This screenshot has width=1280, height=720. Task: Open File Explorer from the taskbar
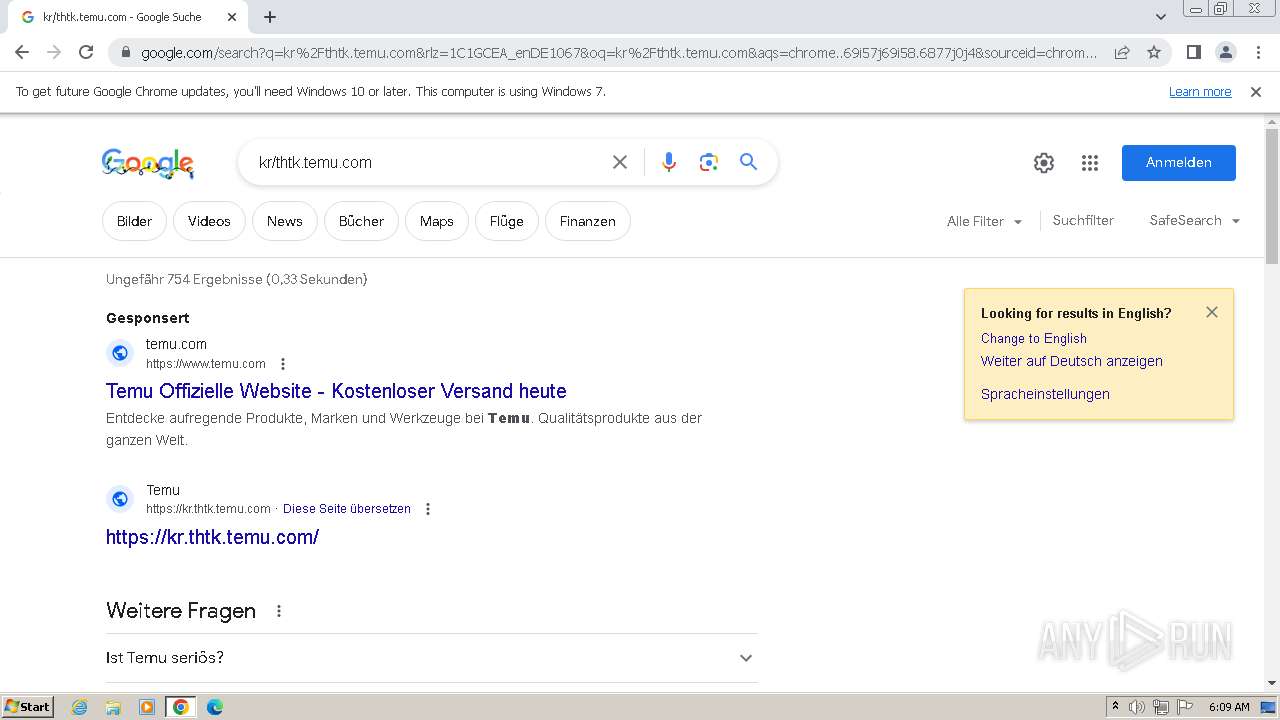pos(113,707)
